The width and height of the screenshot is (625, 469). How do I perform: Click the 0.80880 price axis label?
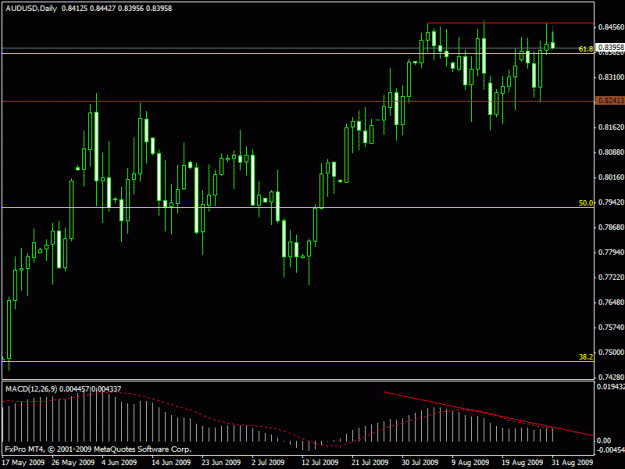pyautogui.click(x=611, y=152)
